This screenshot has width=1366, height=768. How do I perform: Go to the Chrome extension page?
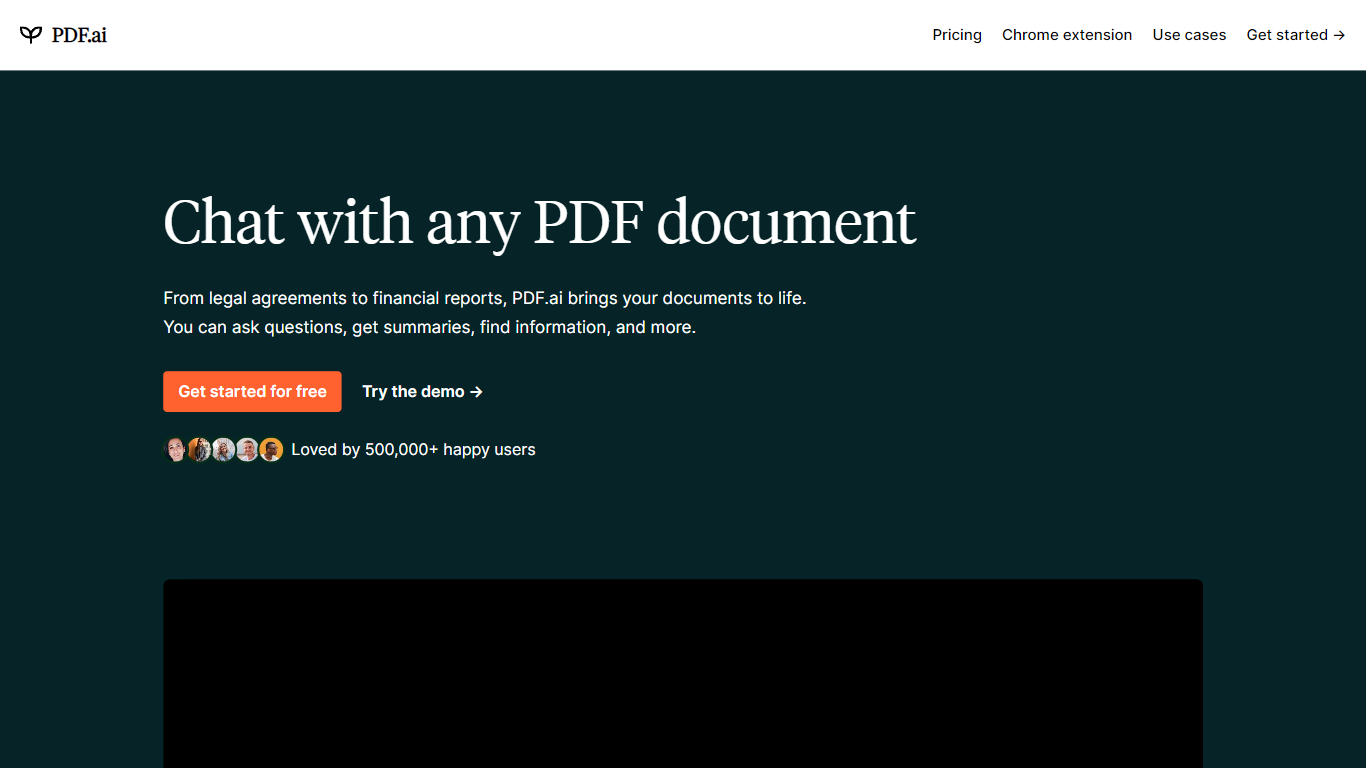tap(1067, 35)
